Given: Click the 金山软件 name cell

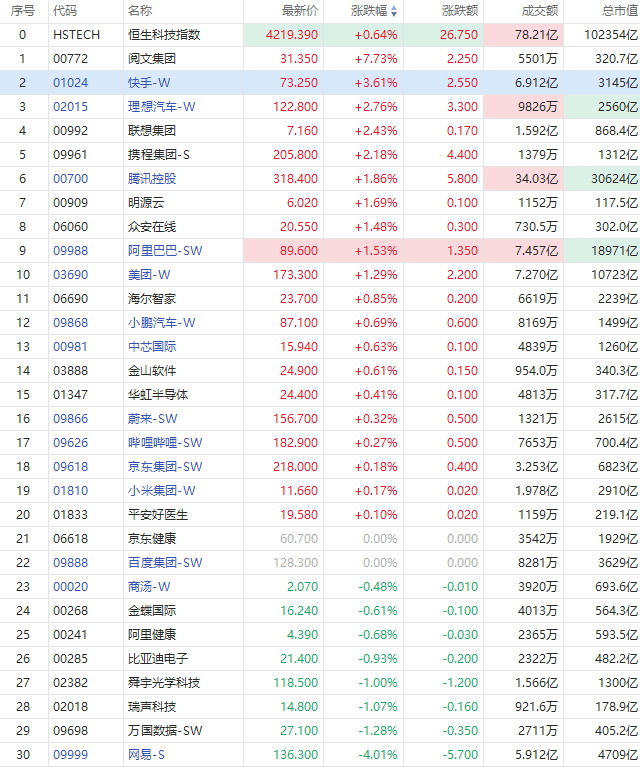Looking at the screenshot, I should pos(152,370).
